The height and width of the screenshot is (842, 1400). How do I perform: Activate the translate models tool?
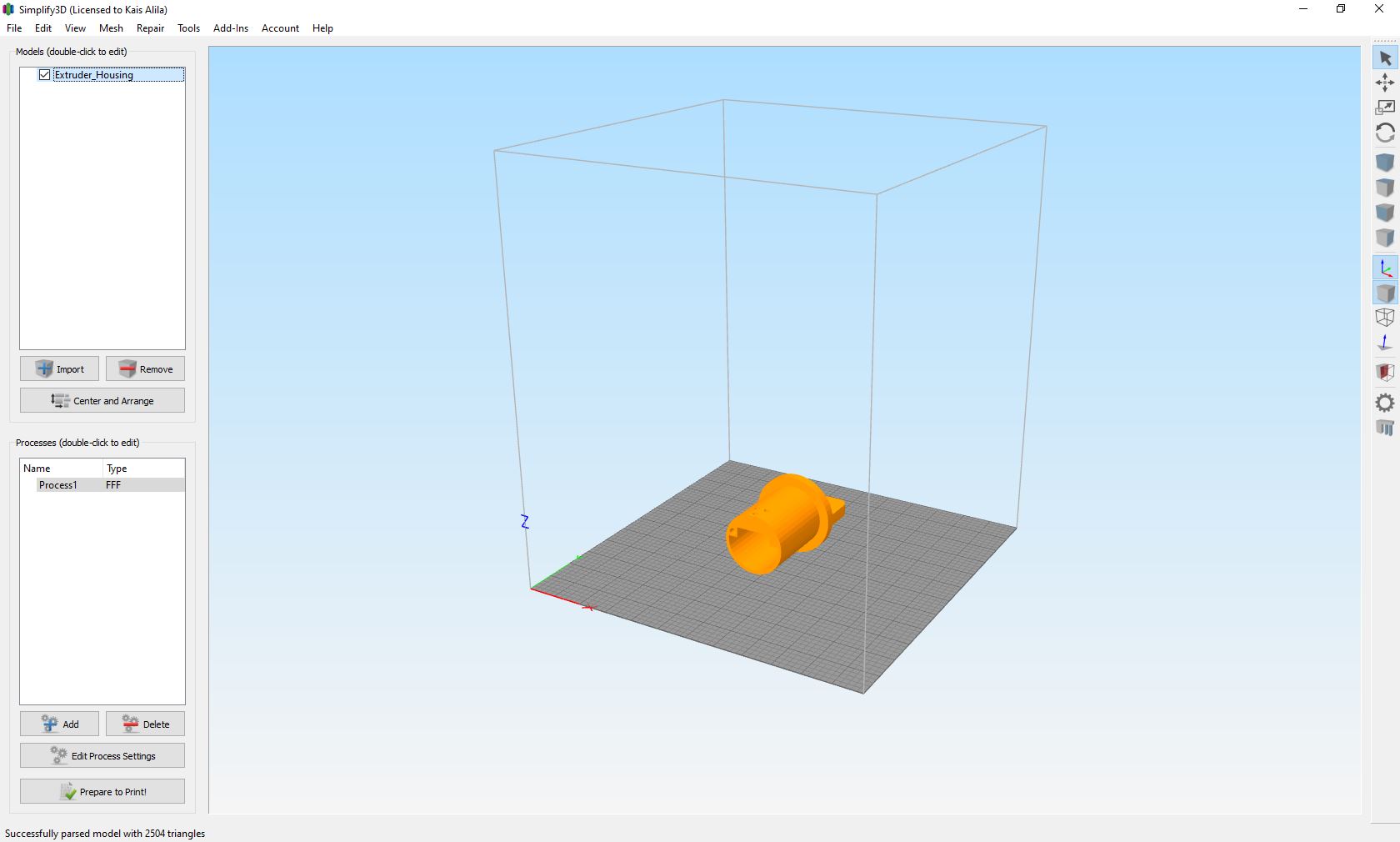pos(1385,83)
